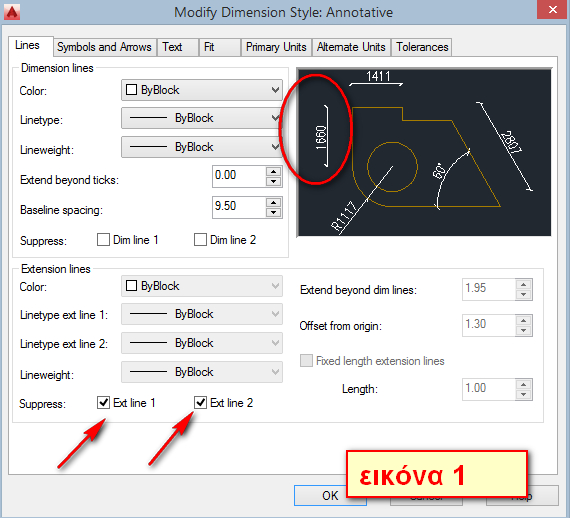The width and height of the screenshot is (570, 518).
Task: Switch to Symbols and Arrows tab
Action: pos(104,47)
